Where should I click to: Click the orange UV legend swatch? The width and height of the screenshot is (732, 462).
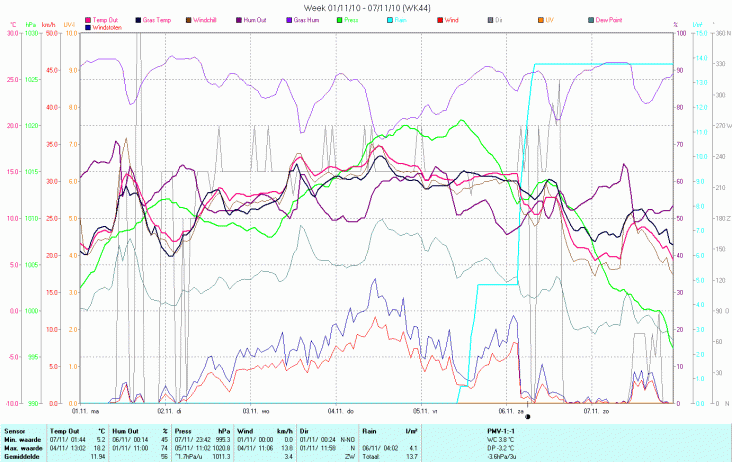(541, 20)
